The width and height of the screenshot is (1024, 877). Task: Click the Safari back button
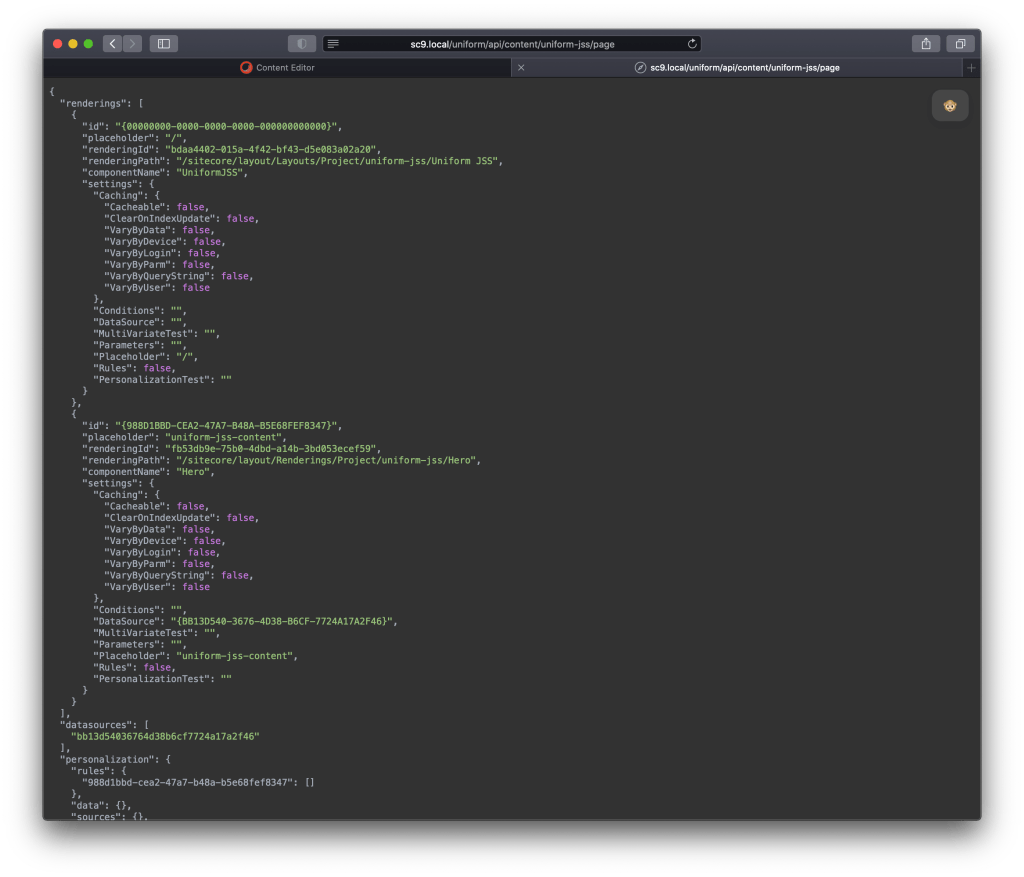112,44
